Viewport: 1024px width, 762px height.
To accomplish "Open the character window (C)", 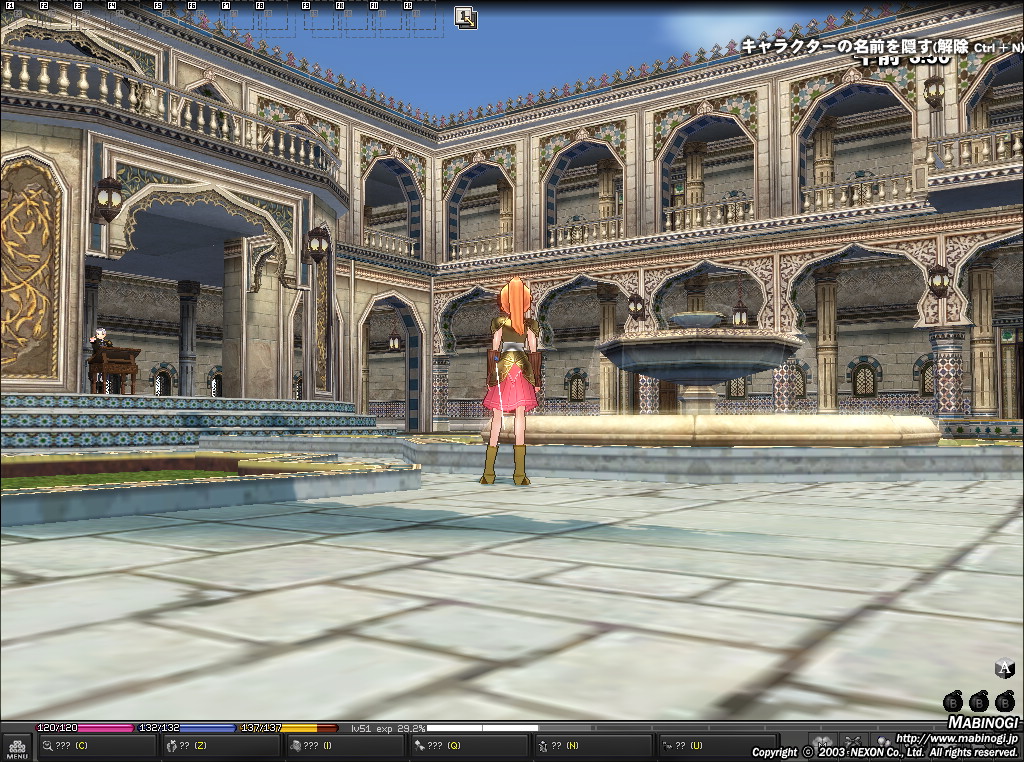I will (97, 746).
